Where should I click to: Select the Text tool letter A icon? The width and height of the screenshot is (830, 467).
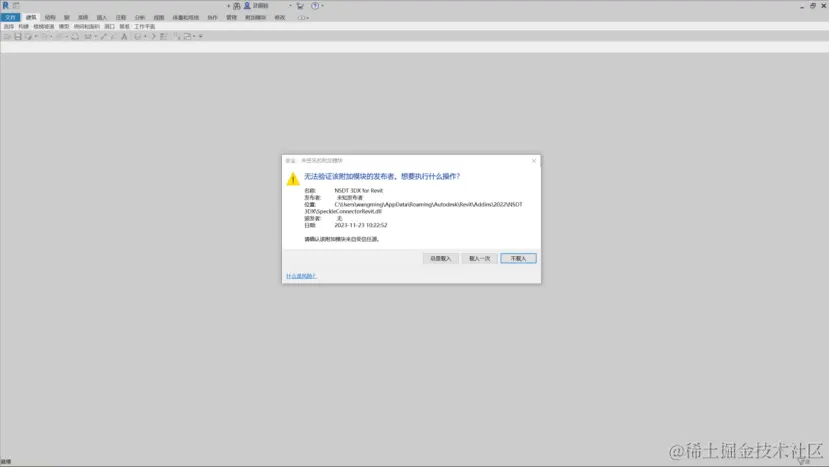coord(124,37)
